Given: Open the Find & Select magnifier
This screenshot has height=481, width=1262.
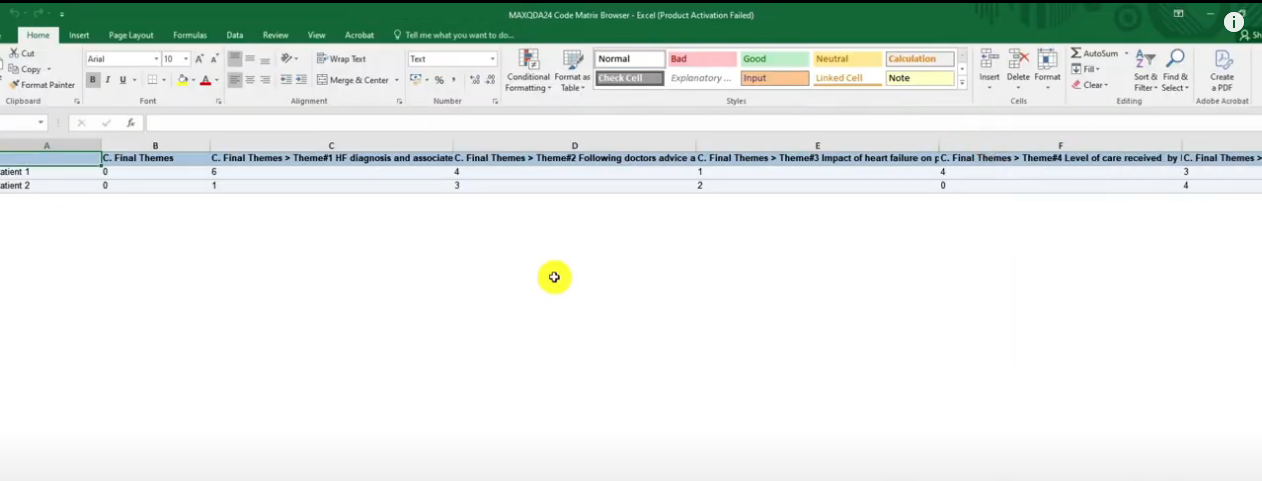Looking at the screenshot, I should point(1175,60).
